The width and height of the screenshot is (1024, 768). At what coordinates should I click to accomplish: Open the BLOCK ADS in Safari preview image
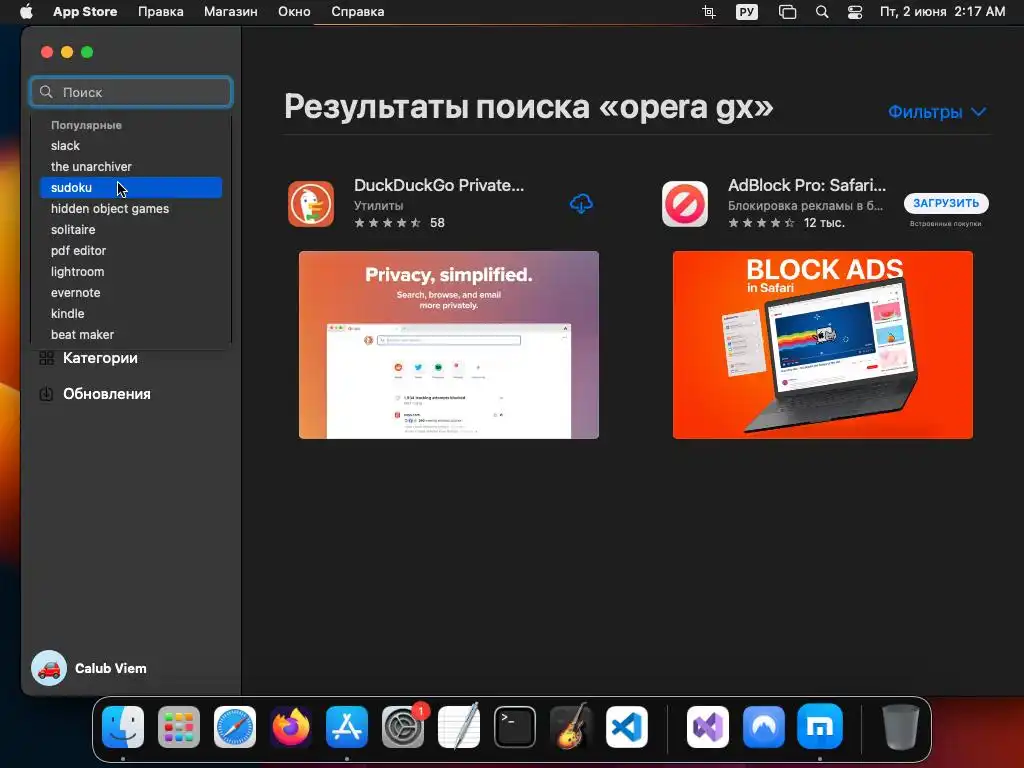click(822, 345)
